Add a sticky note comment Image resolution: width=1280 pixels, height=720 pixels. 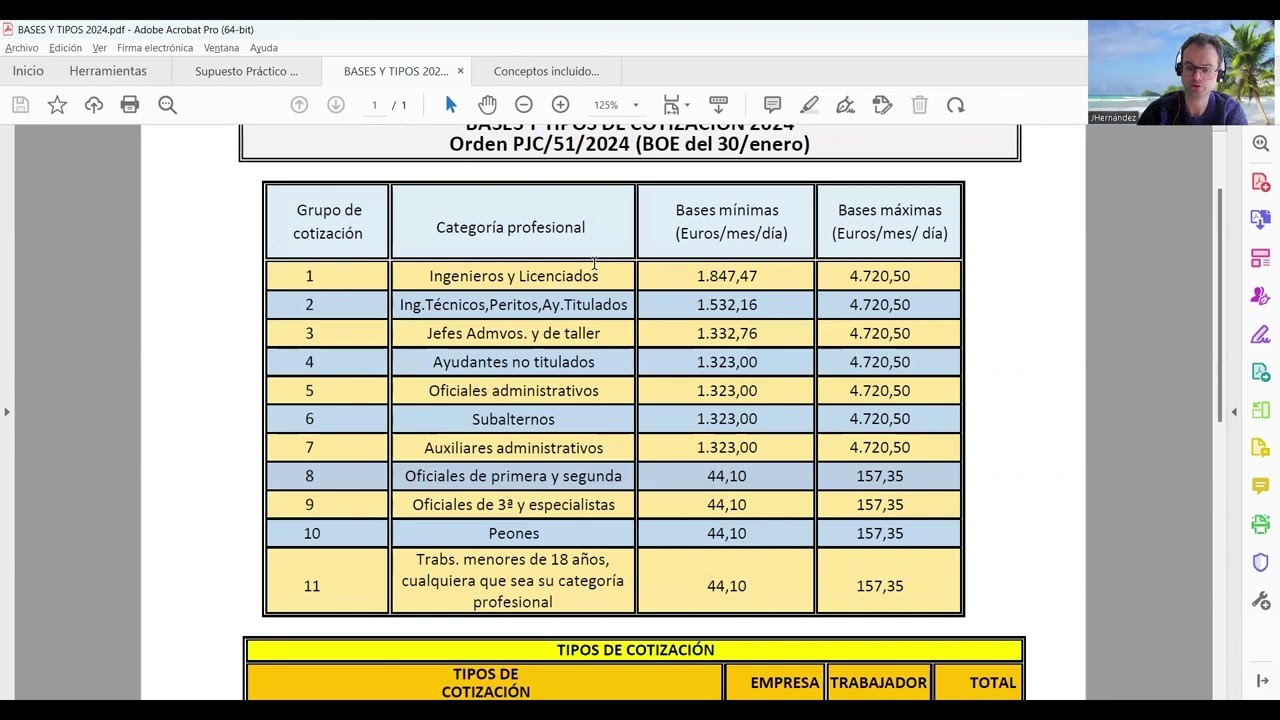point(772,105)
